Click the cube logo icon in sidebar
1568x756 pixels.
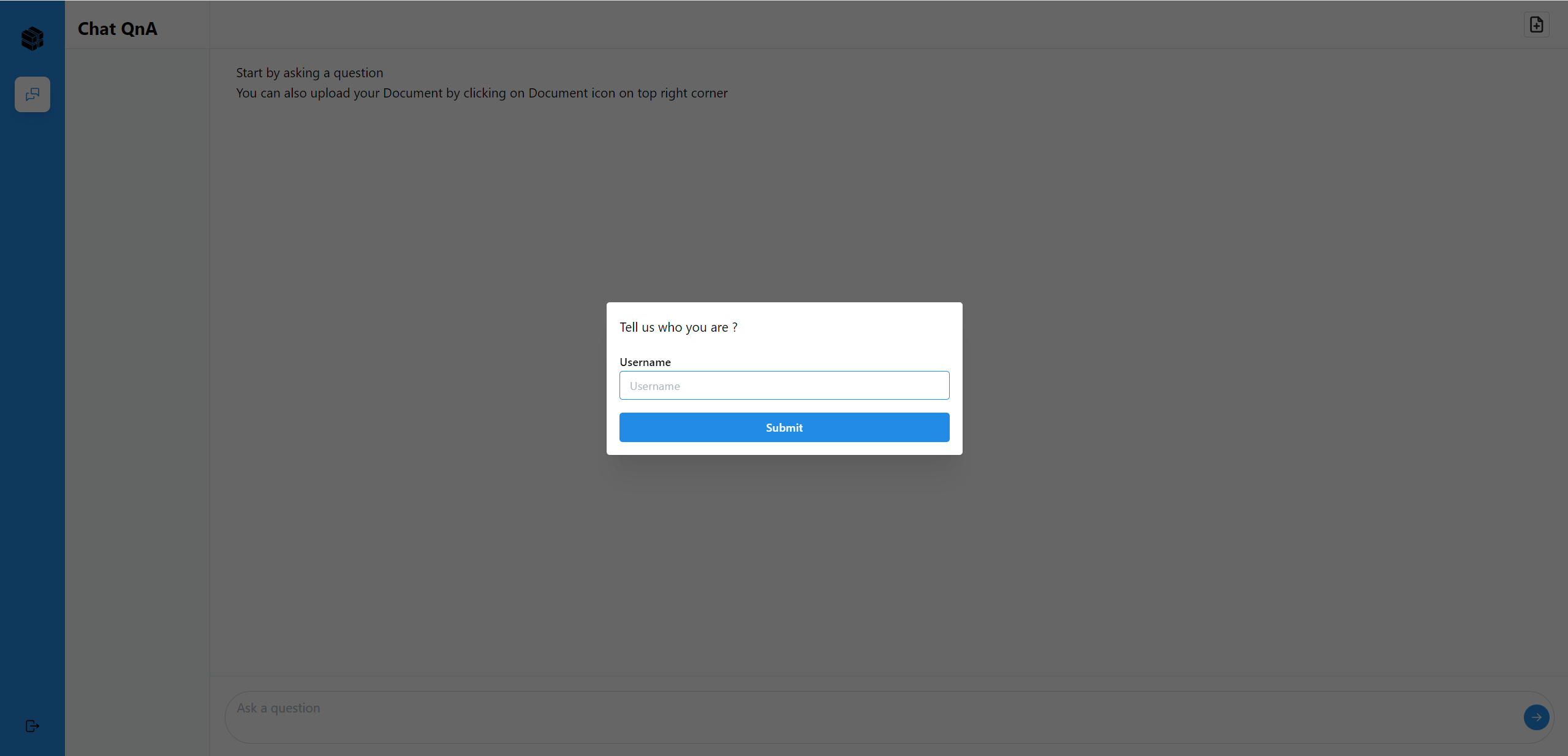pyautogui.click(x=32, y=39)
